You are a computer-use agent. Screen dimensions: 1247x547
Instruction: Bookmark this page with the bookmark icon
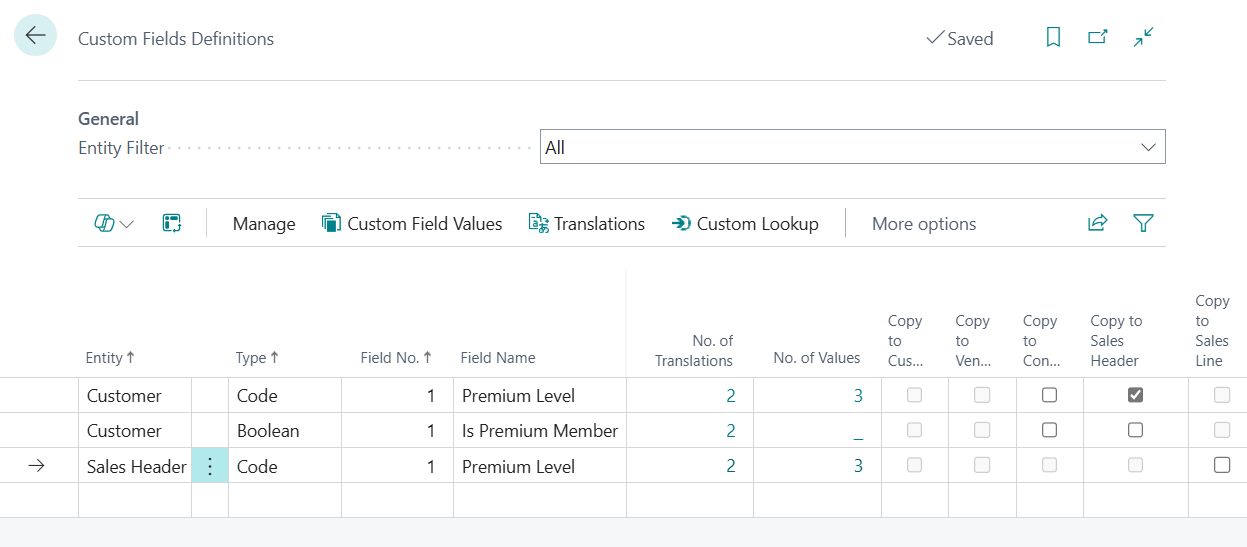1053,38
